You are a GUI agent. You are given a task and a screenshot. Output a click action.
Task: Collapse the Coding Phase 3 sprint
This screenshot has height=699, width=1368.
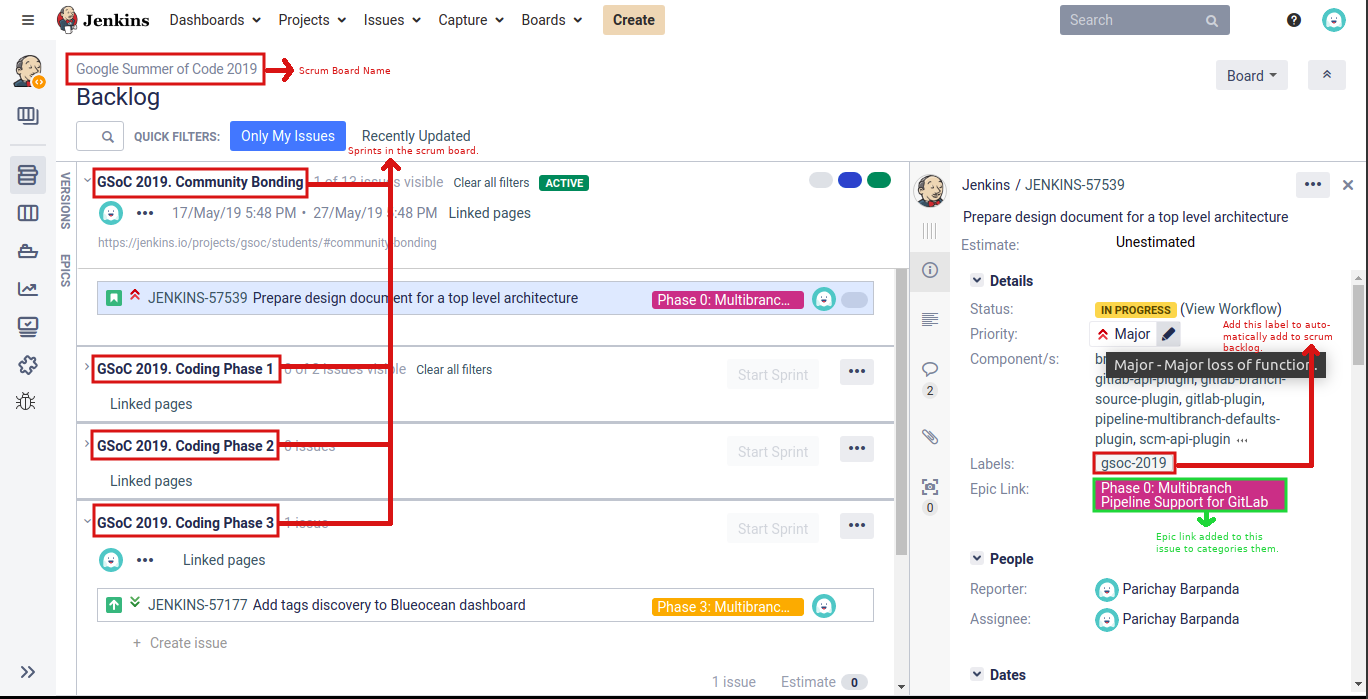(87, 521)
